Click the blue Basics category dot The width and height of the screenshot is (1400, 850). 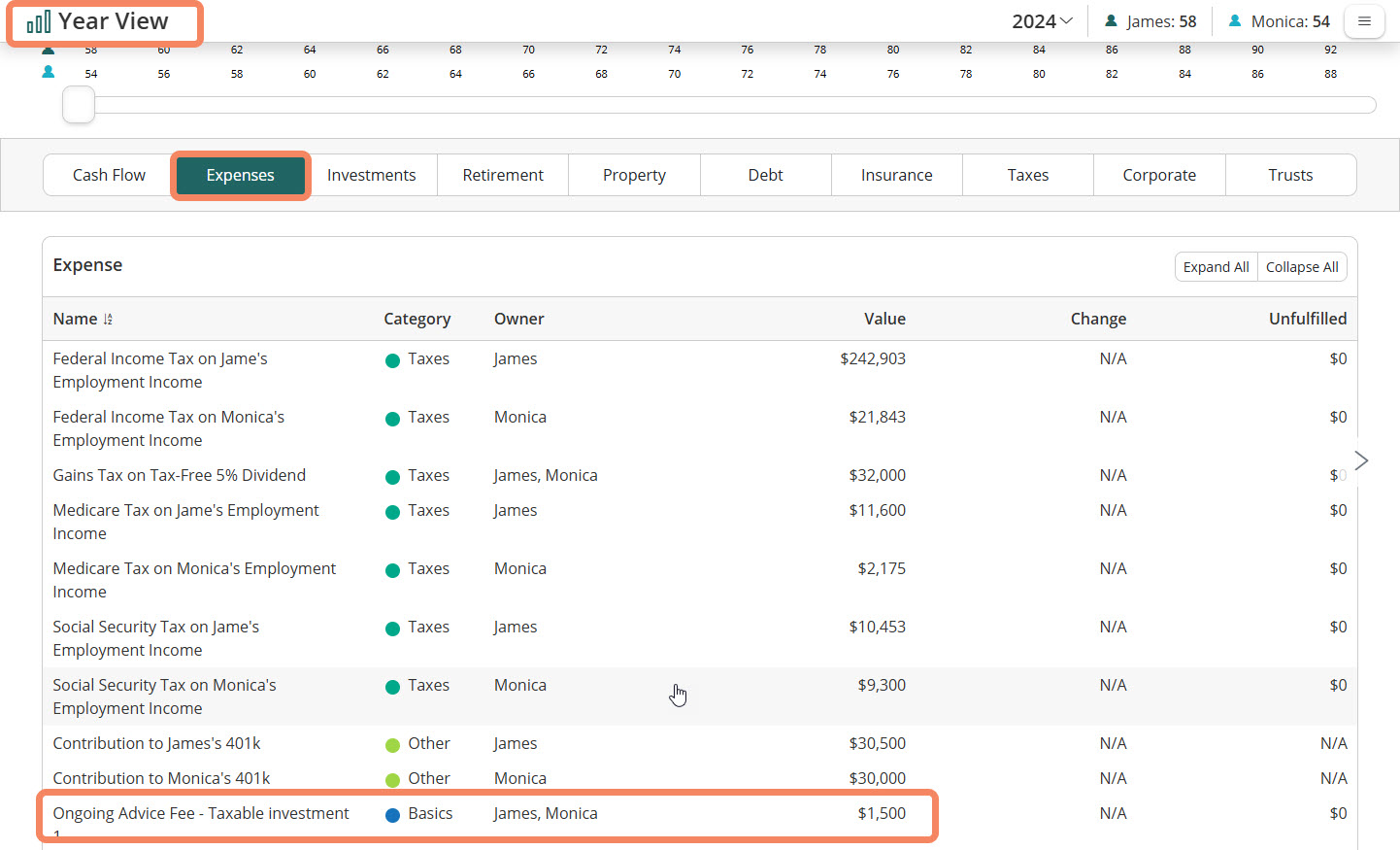coord(392,815)
